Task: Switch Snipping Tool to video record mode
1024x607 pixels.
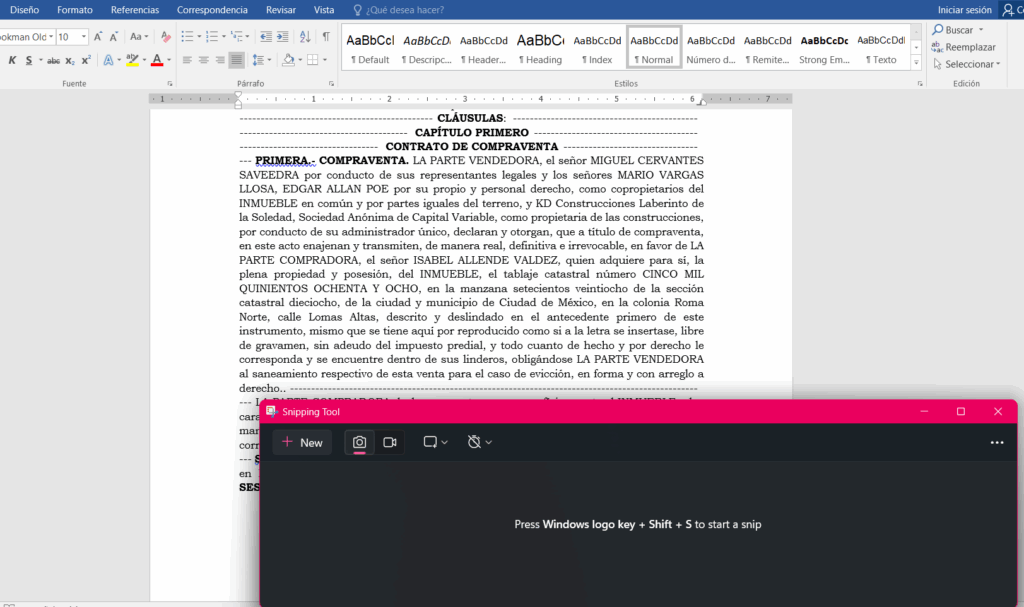Action: [390, 442]
